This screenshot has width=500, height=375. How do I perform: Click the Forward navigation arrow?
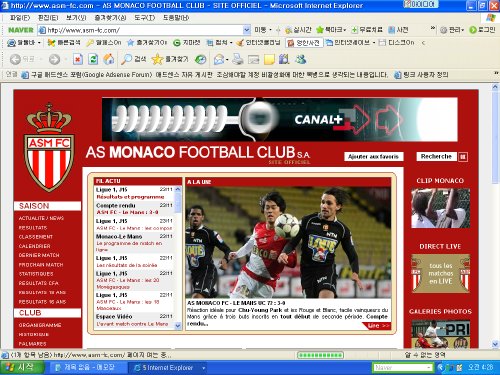(x=54, y=59)
